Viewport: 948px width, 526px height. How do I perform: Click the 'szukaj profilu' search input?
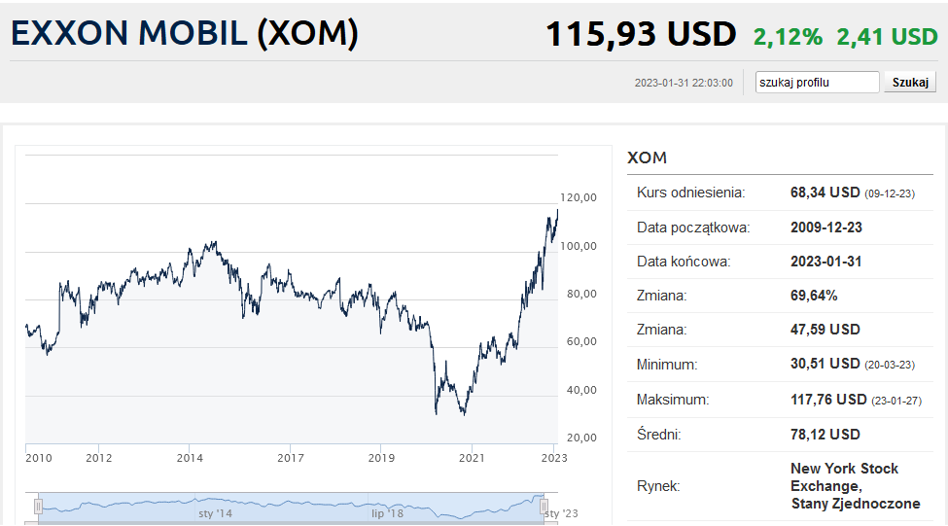point(817,82)
